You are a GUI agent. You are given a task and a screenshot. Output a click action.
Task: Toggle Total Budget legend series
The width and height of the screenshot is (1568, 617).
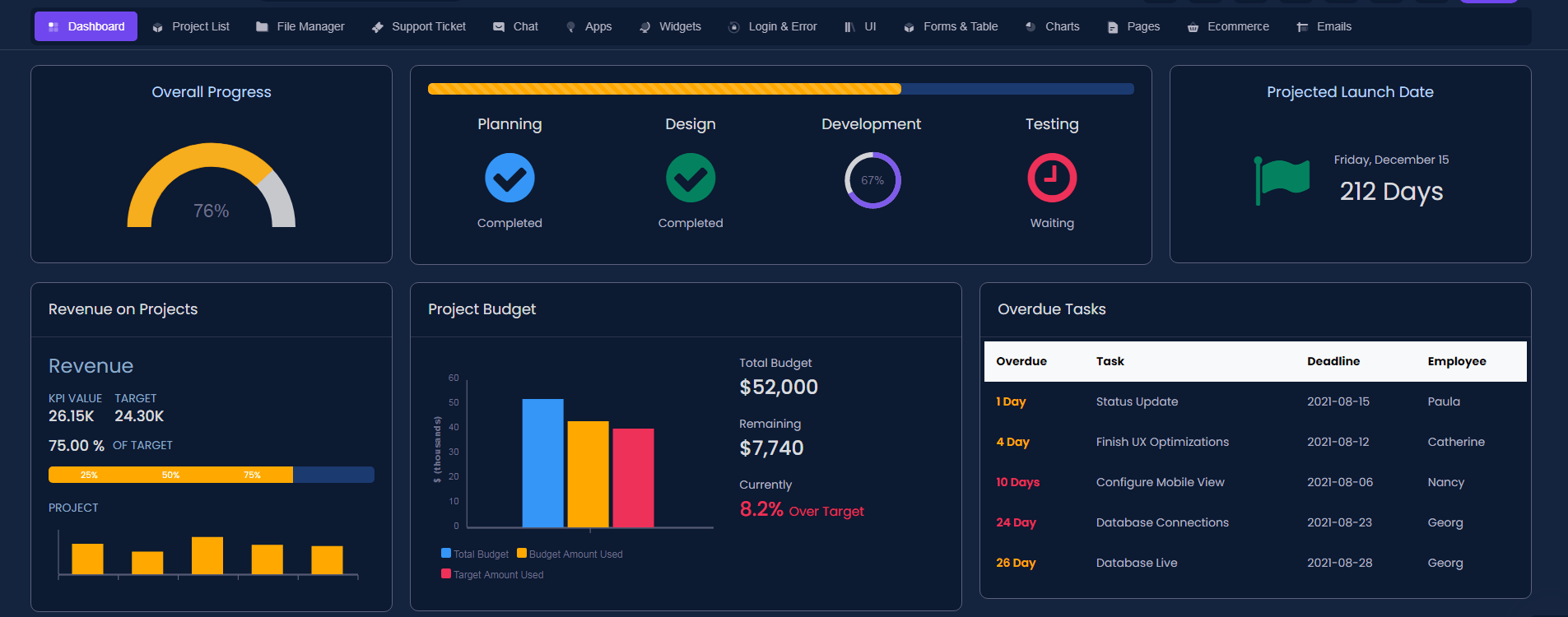[x=475, y=554]
